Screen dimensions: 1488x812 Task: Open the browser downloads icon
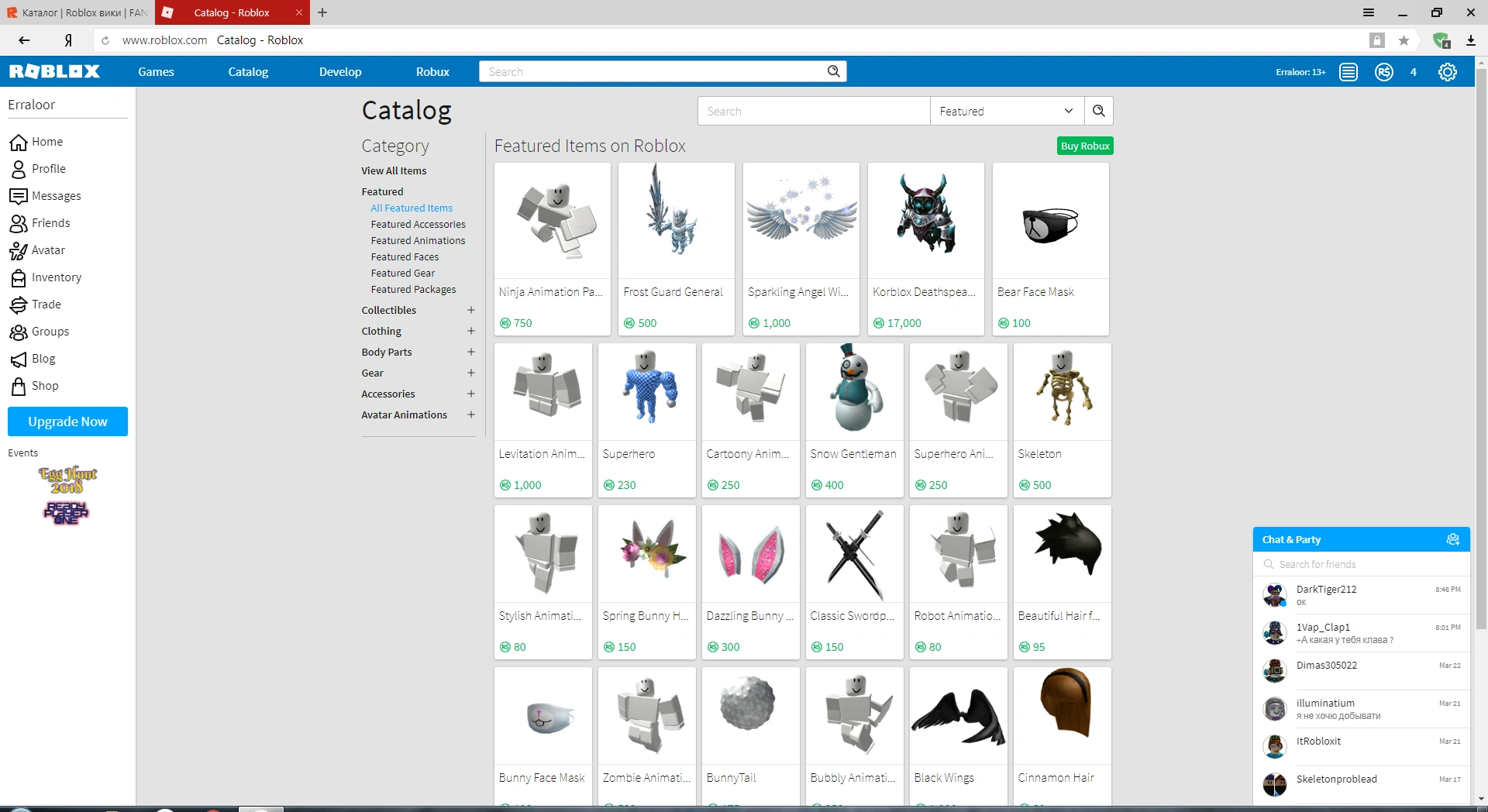(x=1470, y=40)
